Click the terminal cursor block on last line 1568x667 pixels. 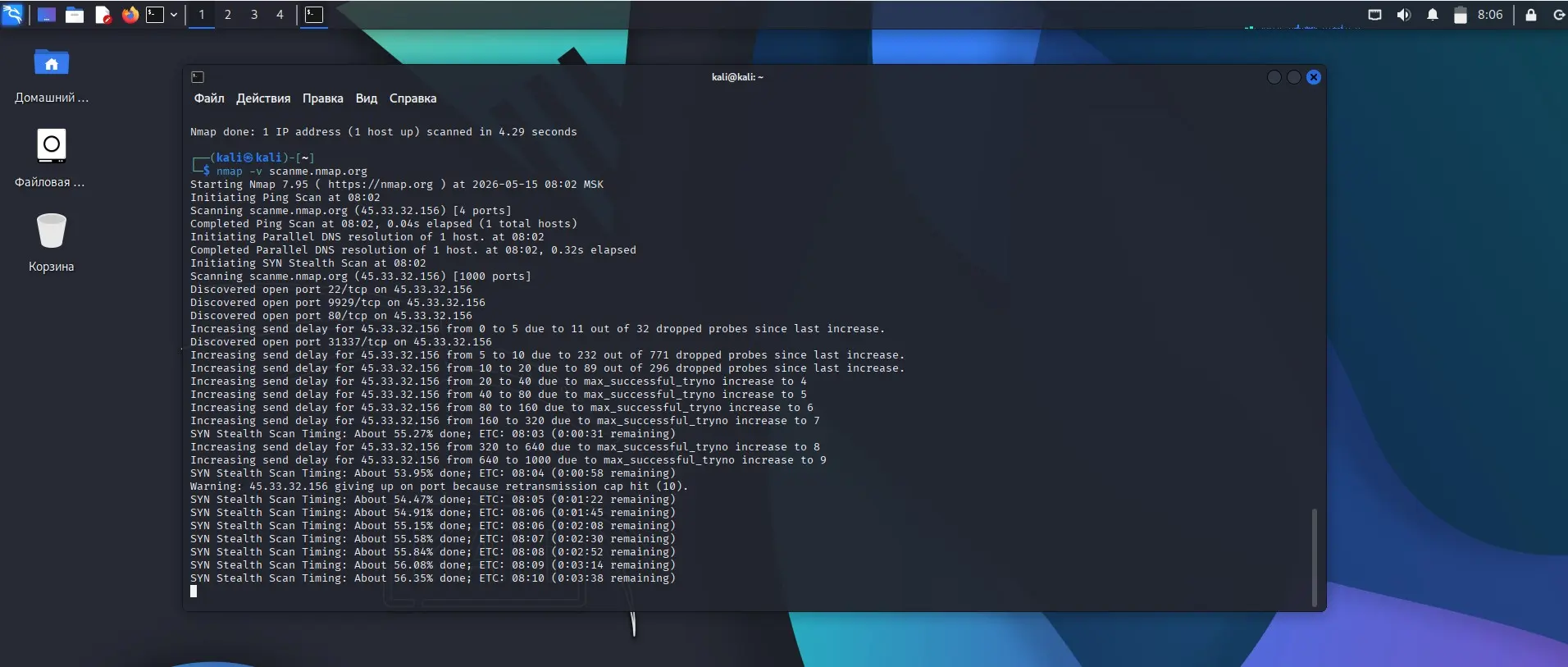pyautogui.click(x=194, y=592)
